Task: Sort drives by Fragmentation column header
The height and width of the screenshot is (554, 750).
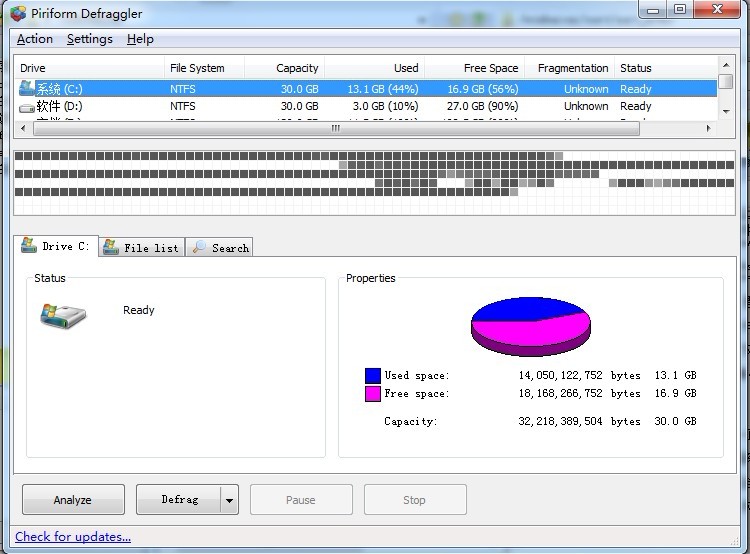Action: (x=572, y=68)
